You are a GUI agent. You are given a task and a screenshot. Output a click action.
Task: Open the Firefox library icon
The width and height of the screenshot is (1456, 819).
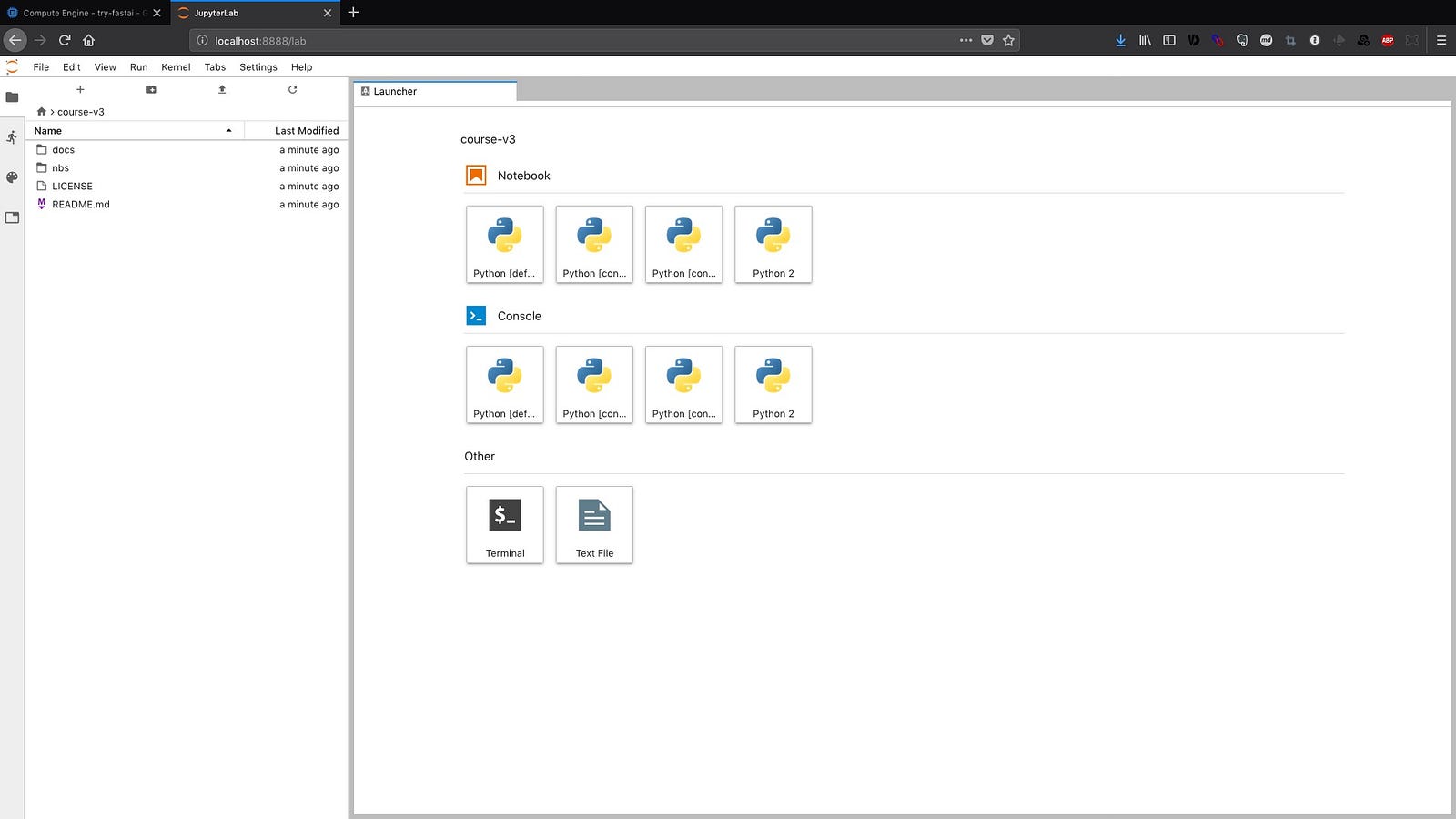(x=1145, y=40)
